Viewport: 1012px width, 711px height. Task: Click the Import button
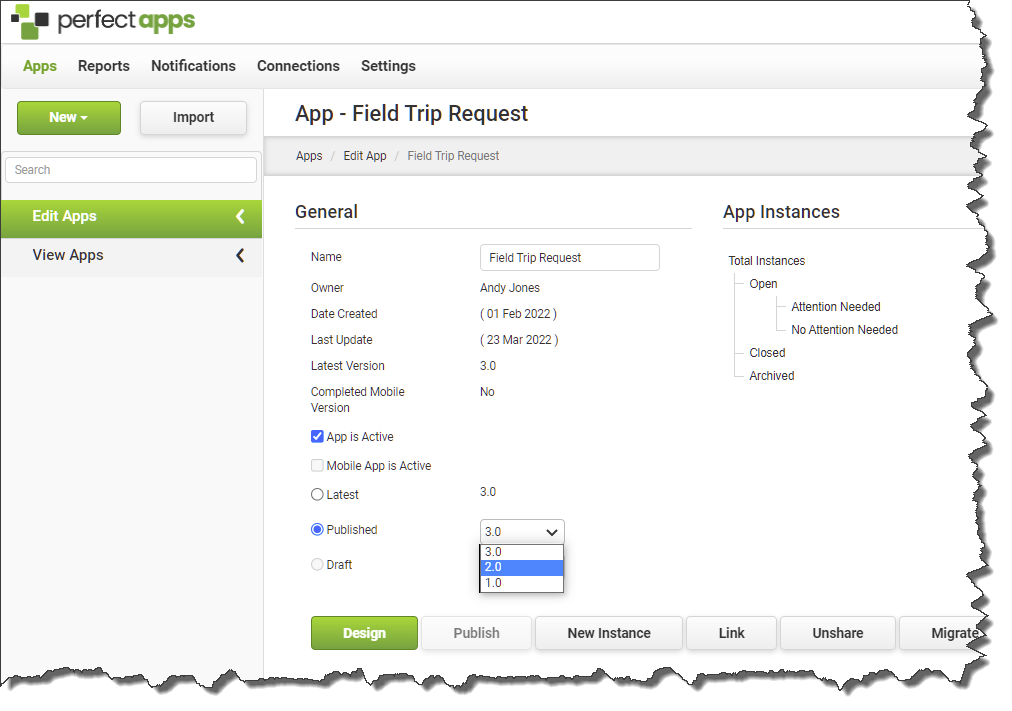(193, 118)
